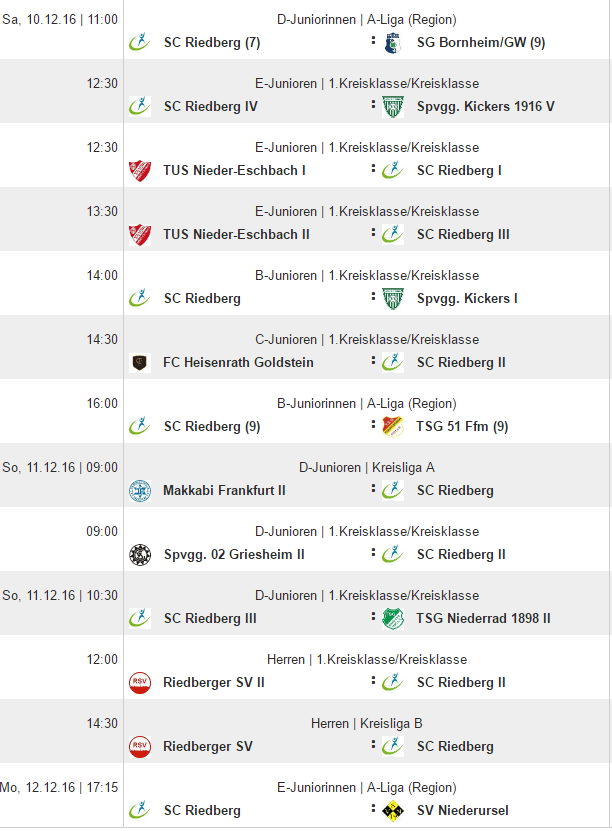Open the TUS Nieder-Eschbach II team page
This screenshot has width=612, height=831.
[236, 234]
